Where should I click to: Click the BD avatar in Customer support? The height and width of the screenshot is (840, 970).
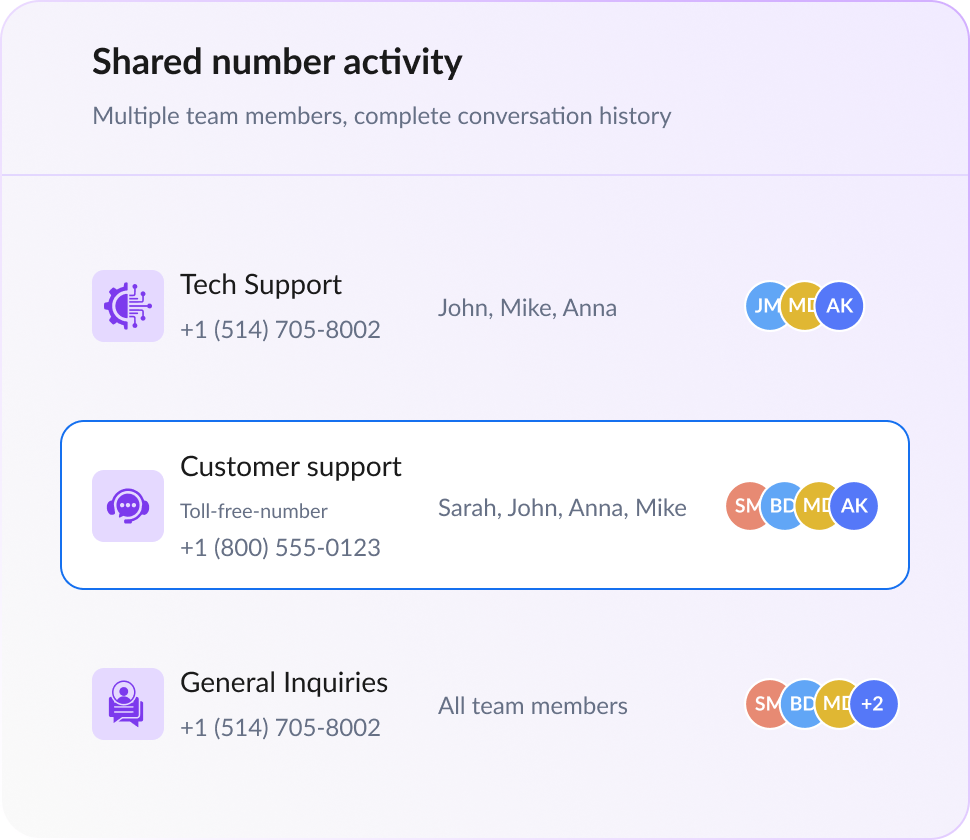click(x=778, y=506)
